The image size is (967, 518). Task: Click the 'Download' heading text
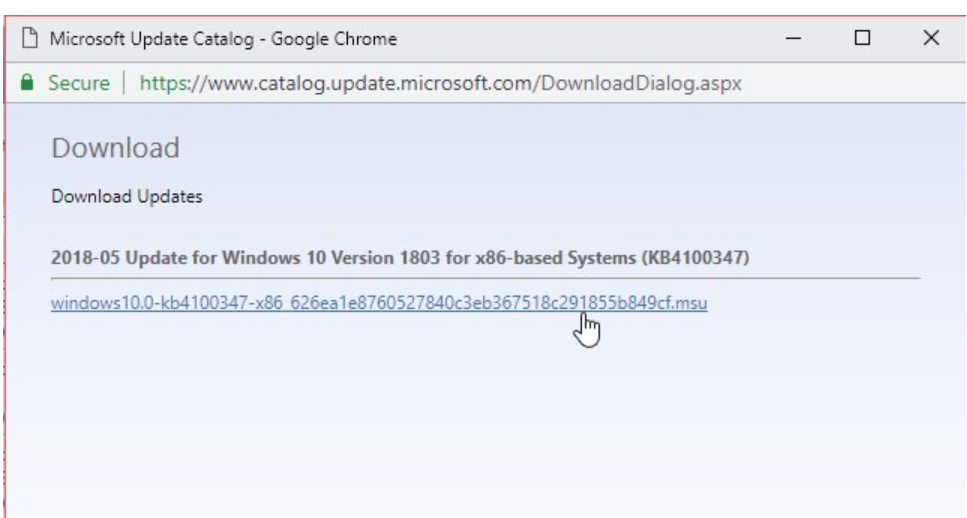115,148
